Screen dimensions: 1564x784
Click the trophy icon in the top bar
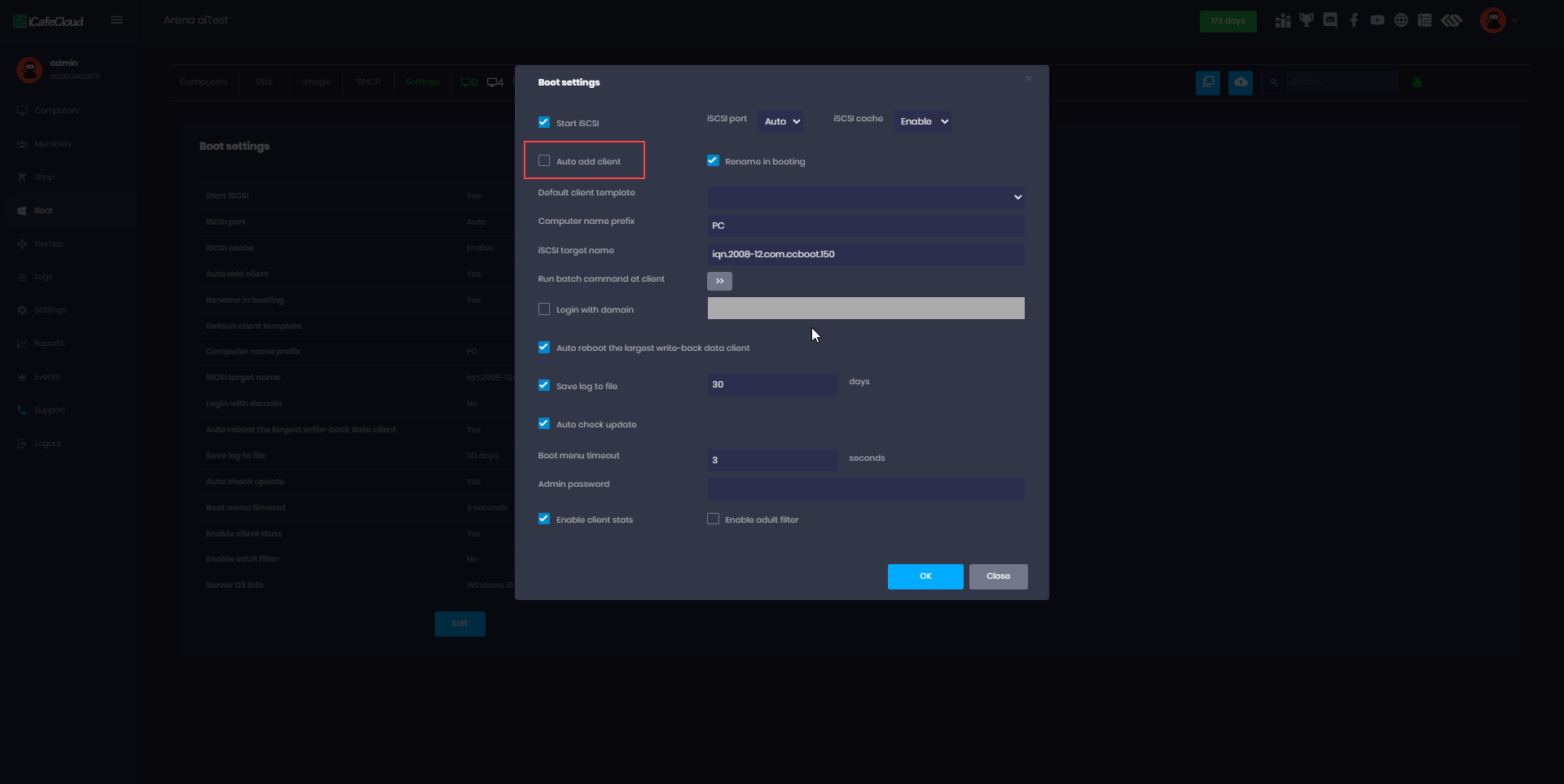[x=1307, y=20]
